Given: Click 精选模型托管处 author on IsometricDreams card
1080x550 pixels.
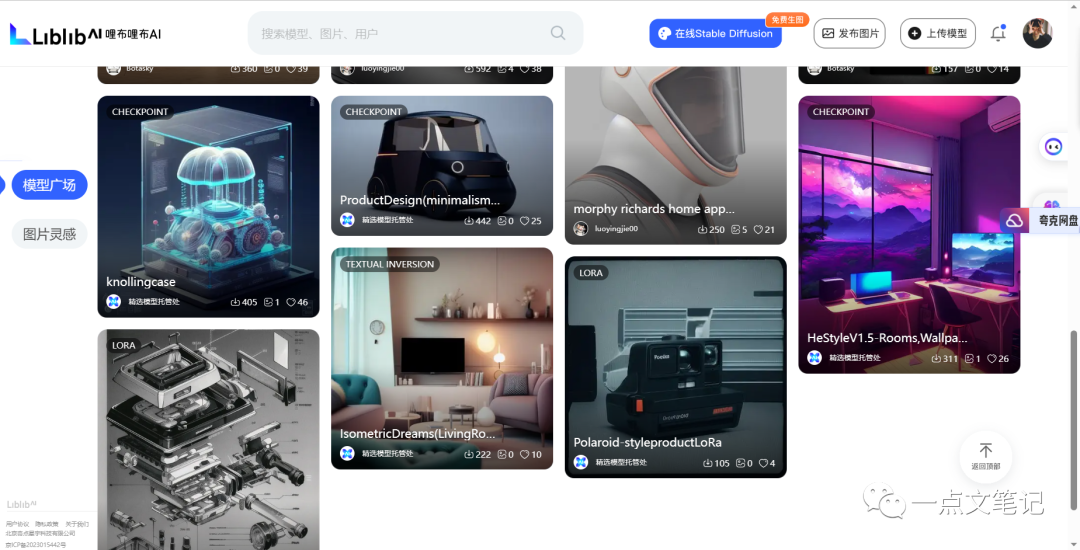Looking at the screenshot, I should coord(388,454).
